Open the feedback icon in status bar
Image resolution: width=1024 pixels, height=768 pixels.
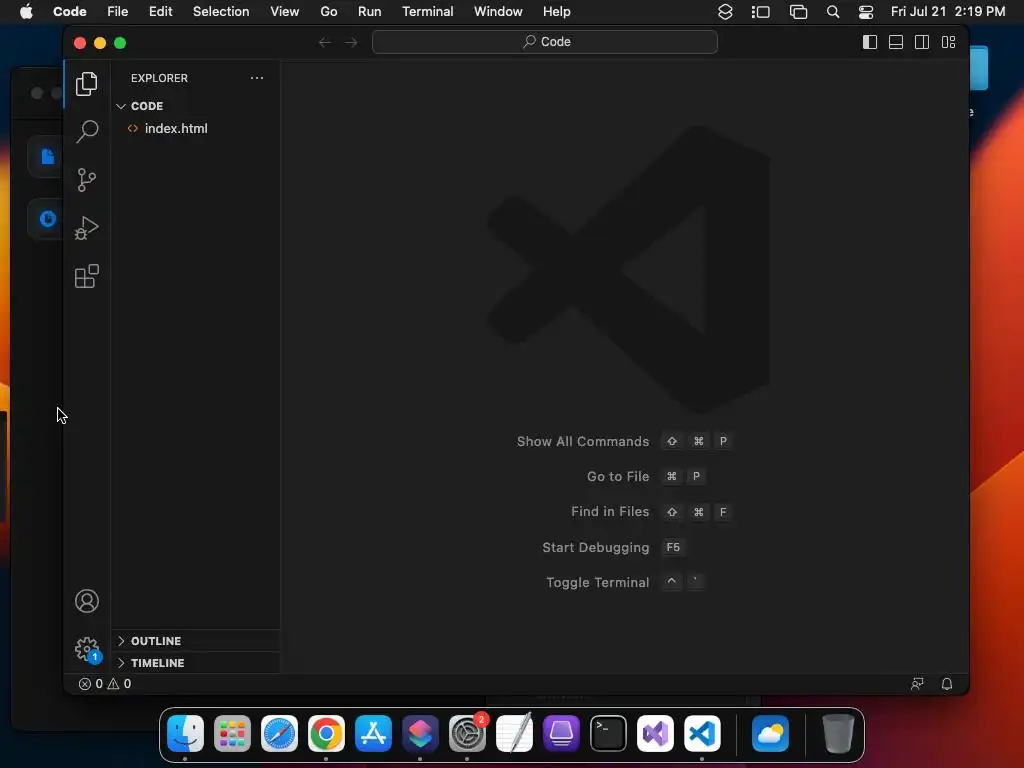coord(918,684)
